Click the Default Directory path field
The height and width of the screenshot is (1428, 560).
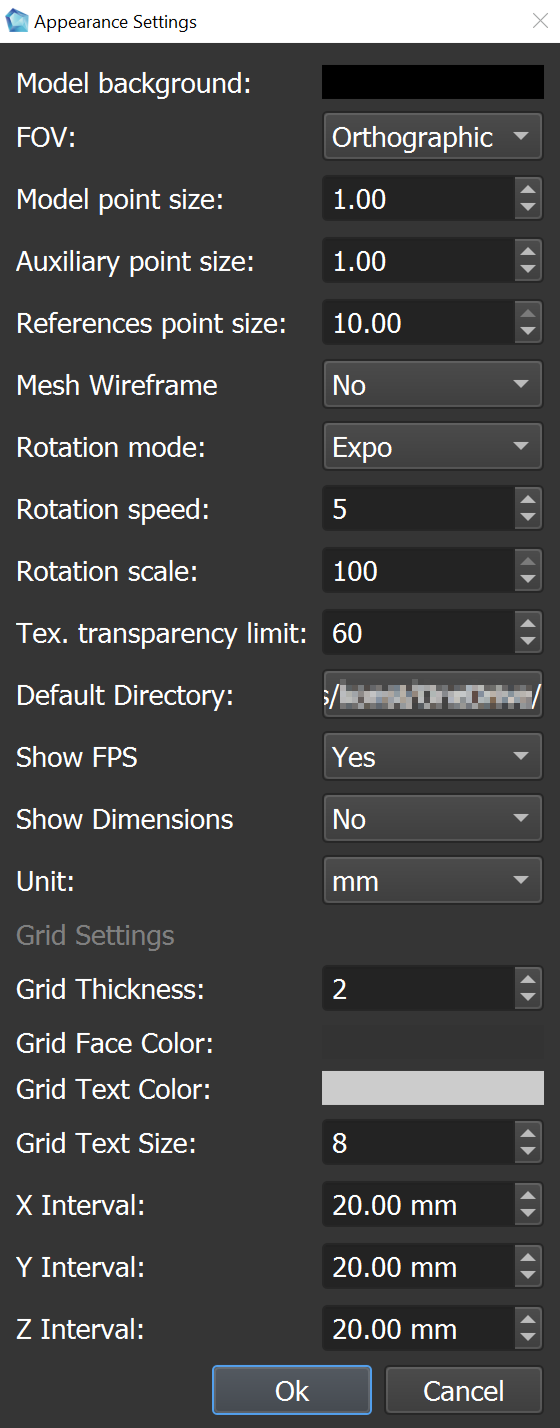432,695
